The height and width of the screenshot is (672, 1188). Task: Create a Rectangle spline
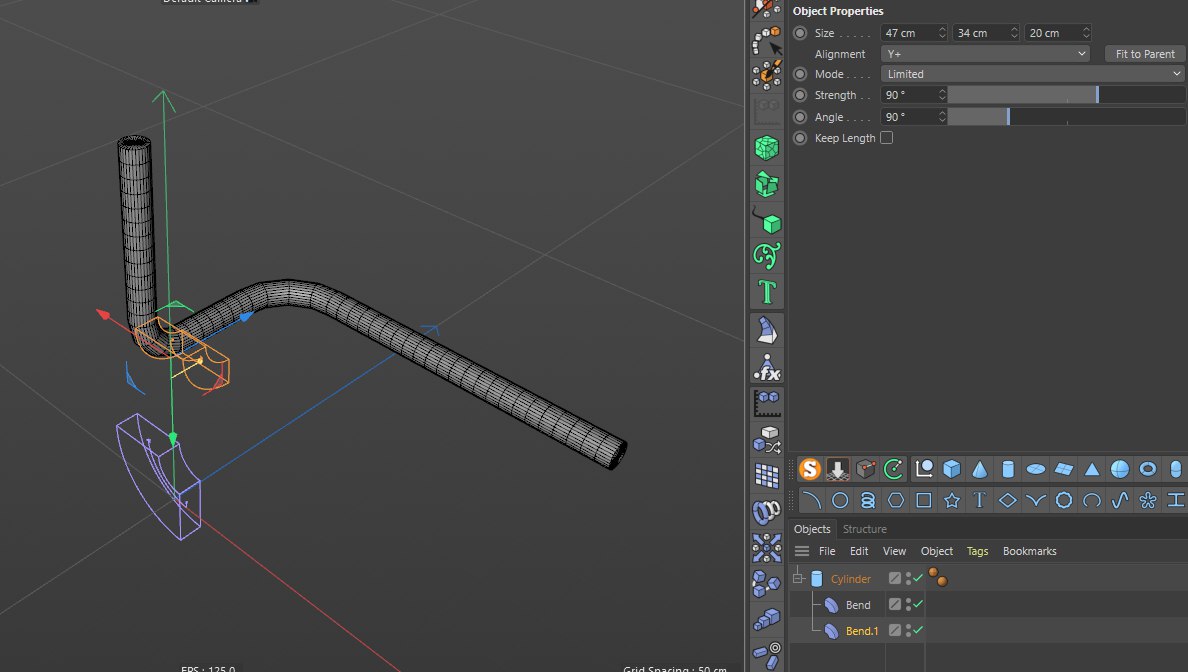click(924, 500)
